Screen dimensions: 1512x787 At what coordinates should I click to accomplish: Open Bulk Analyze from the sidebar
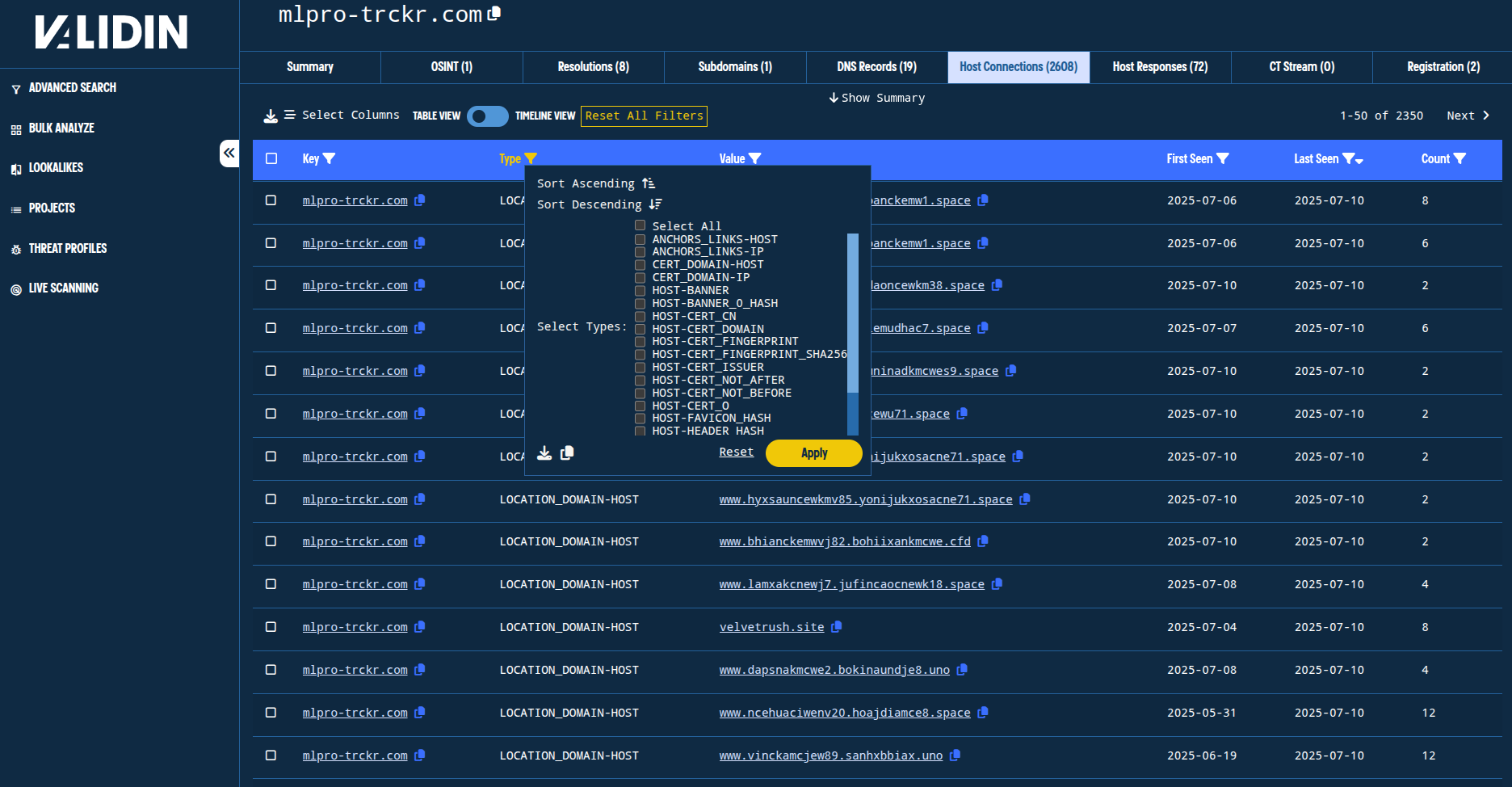click(61, 128)
